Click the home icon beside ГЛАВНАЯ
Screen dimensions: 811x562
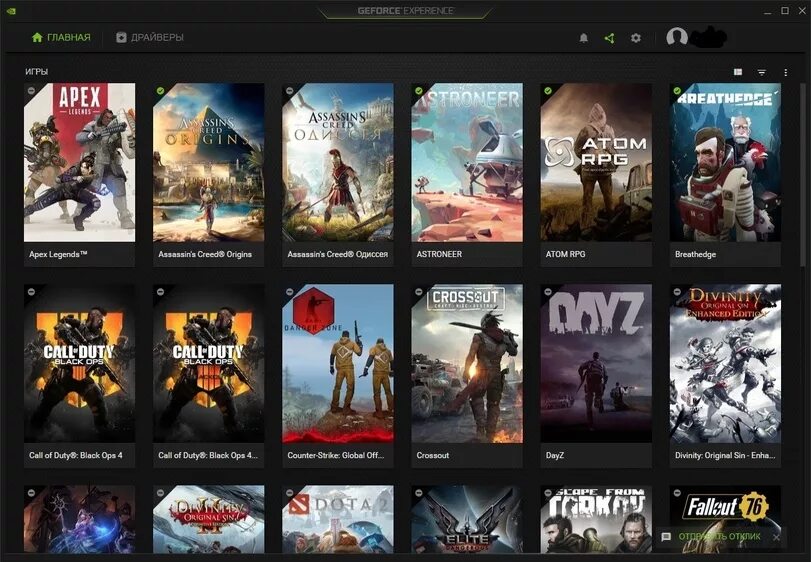pos(37,37)
